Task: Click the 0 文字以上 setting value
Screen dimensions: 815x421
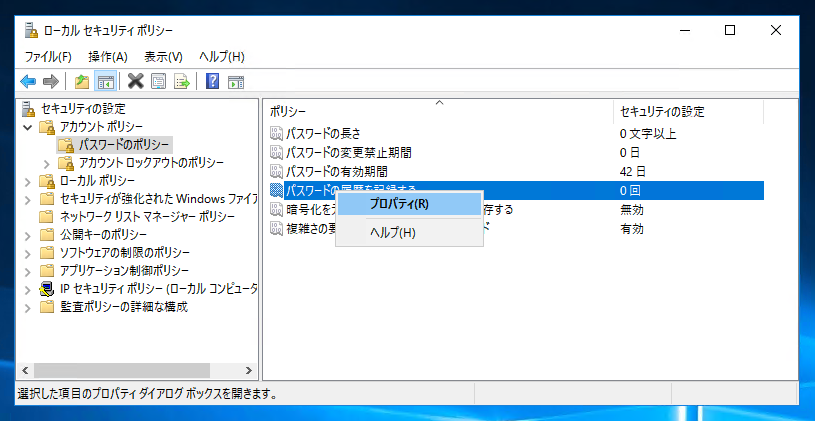Action: click(648, 134)
